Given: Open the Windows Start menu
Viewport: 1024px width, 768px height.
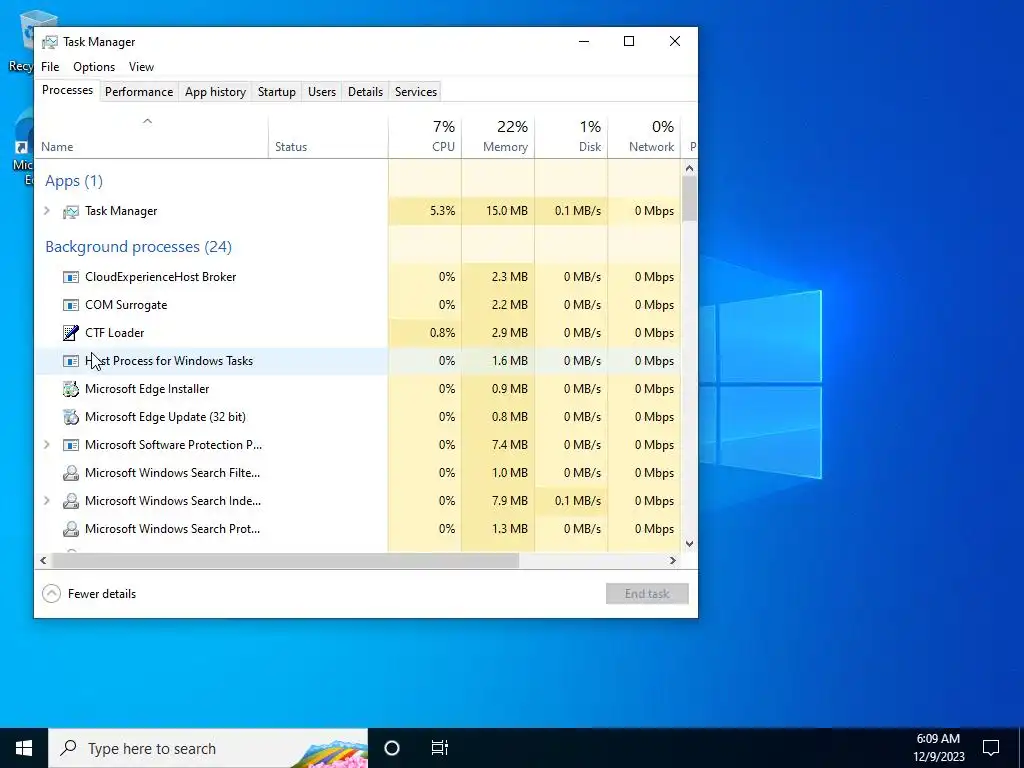Looking at the screenshot, I should coord(24,748).
